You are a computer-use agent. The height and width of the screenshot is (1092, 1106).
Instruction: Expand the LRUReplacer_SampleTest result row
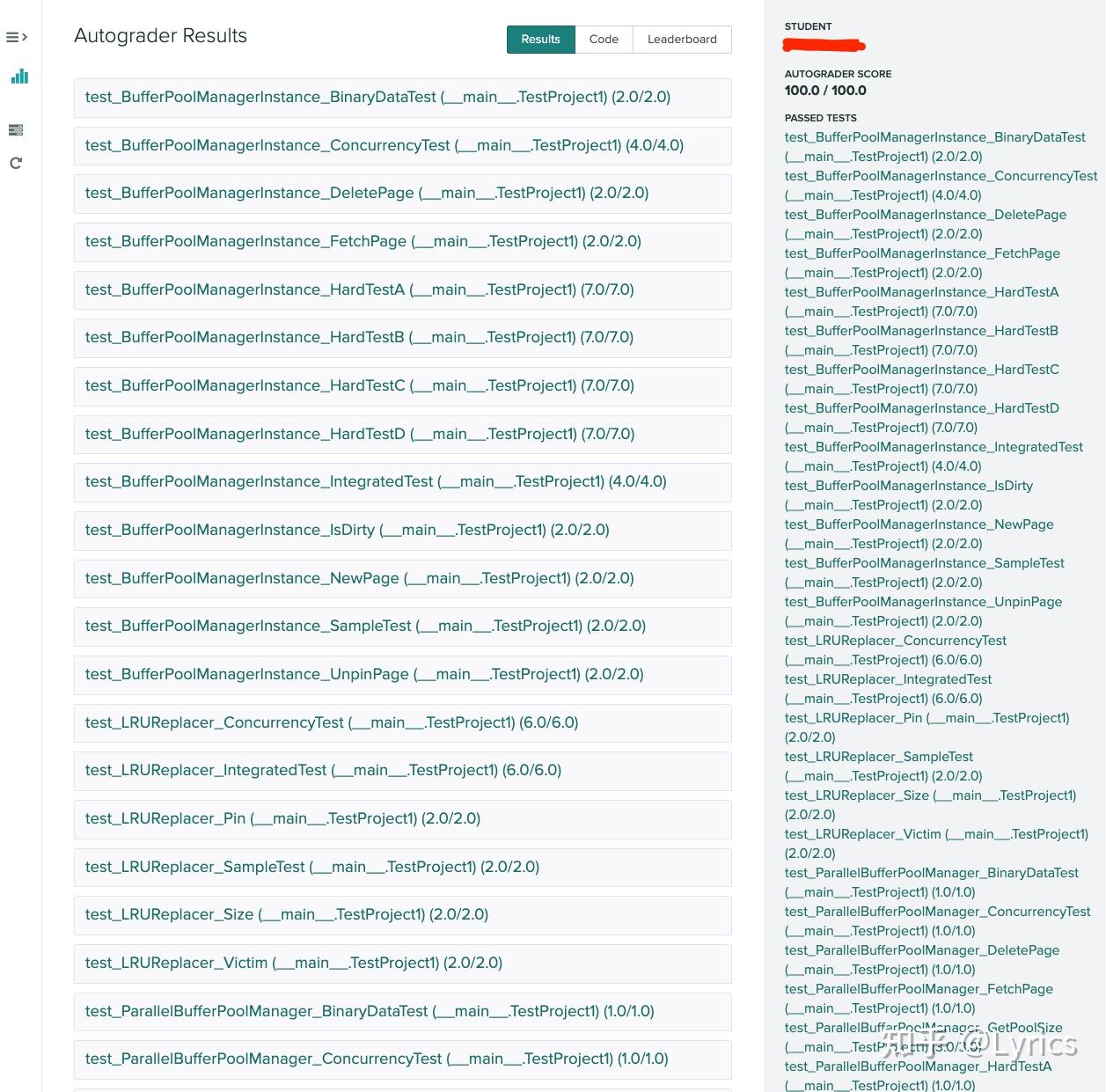(402, 868)
